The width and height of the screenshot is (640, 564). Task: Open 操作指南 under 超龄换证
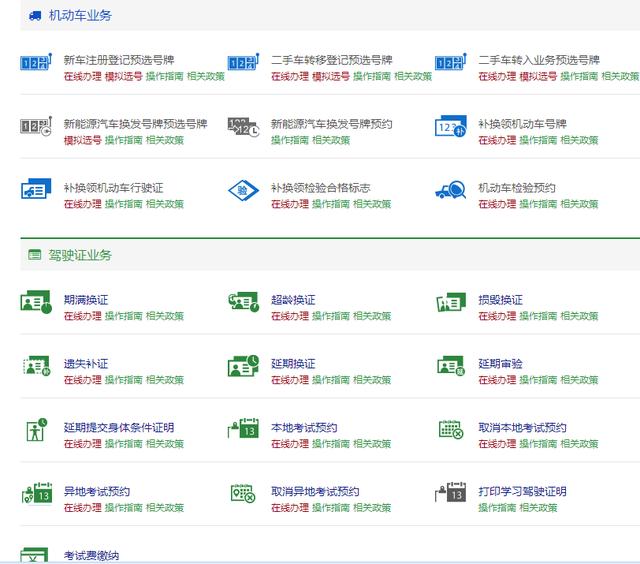click(x=331, y=316)
